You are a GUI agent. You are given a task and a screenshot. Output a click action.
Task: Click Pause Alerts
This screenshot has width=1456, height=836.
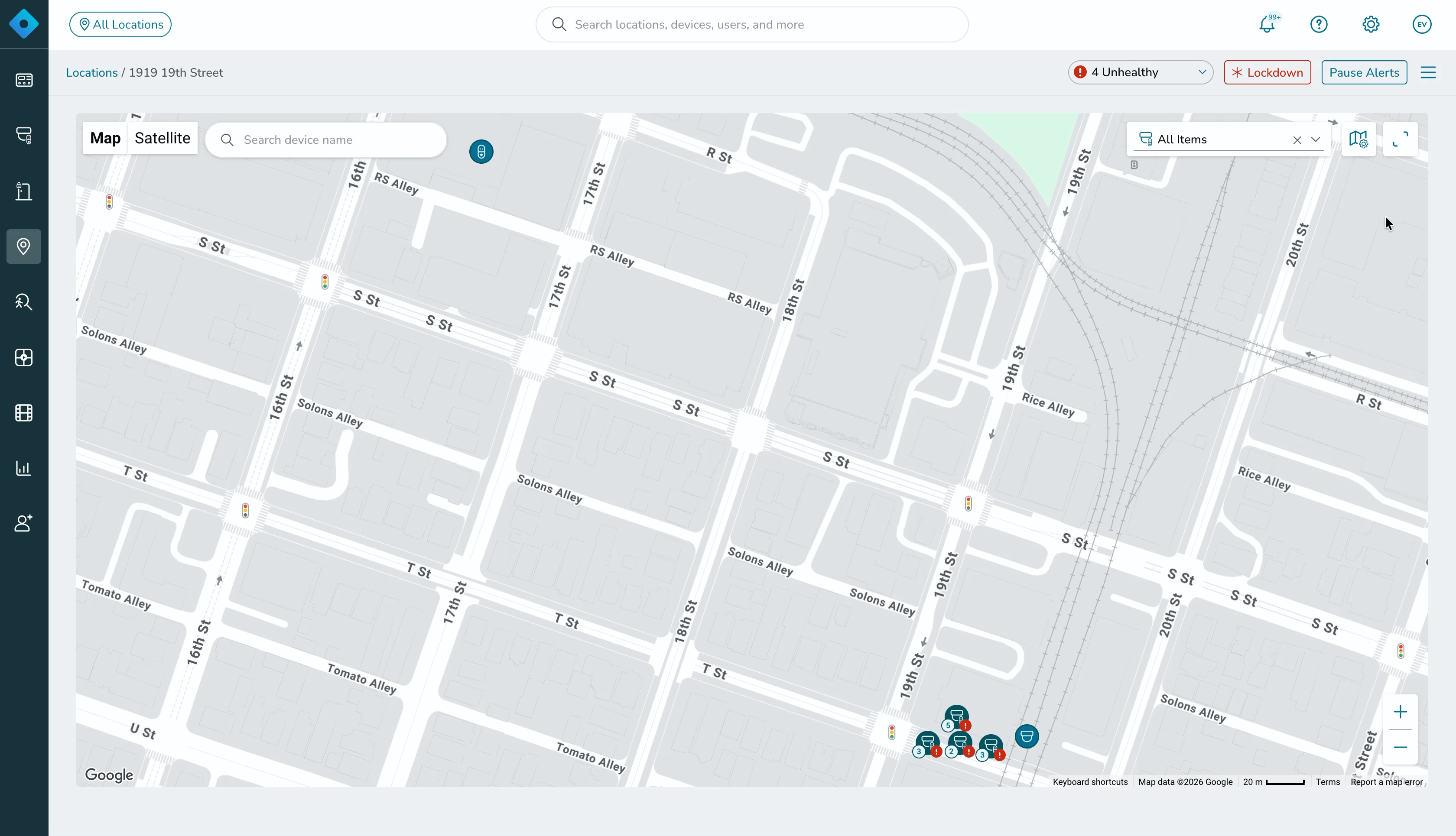click(1364, 72)
